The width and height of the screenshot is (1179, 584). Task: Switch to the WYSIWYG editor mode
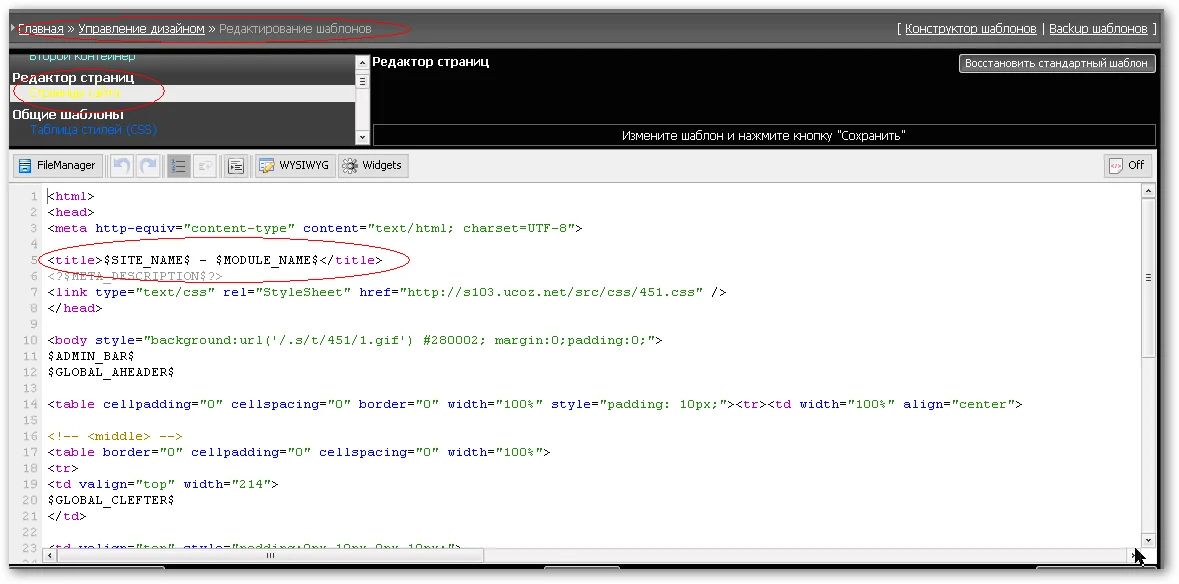click(294, 165)
